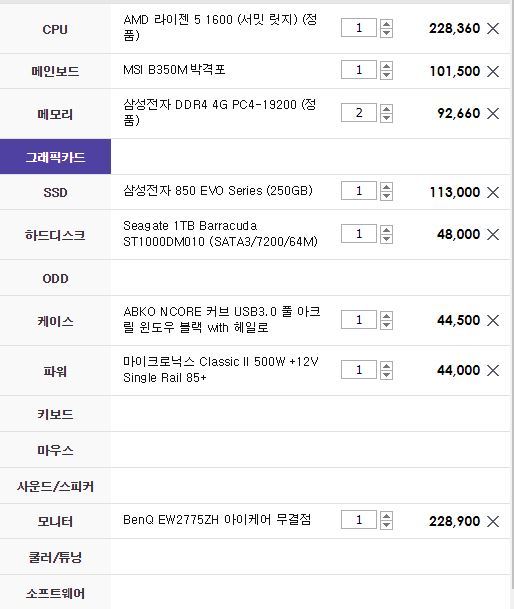Increase CPU quantity with up arrow

pyautogui.click(x=386, y=24)
